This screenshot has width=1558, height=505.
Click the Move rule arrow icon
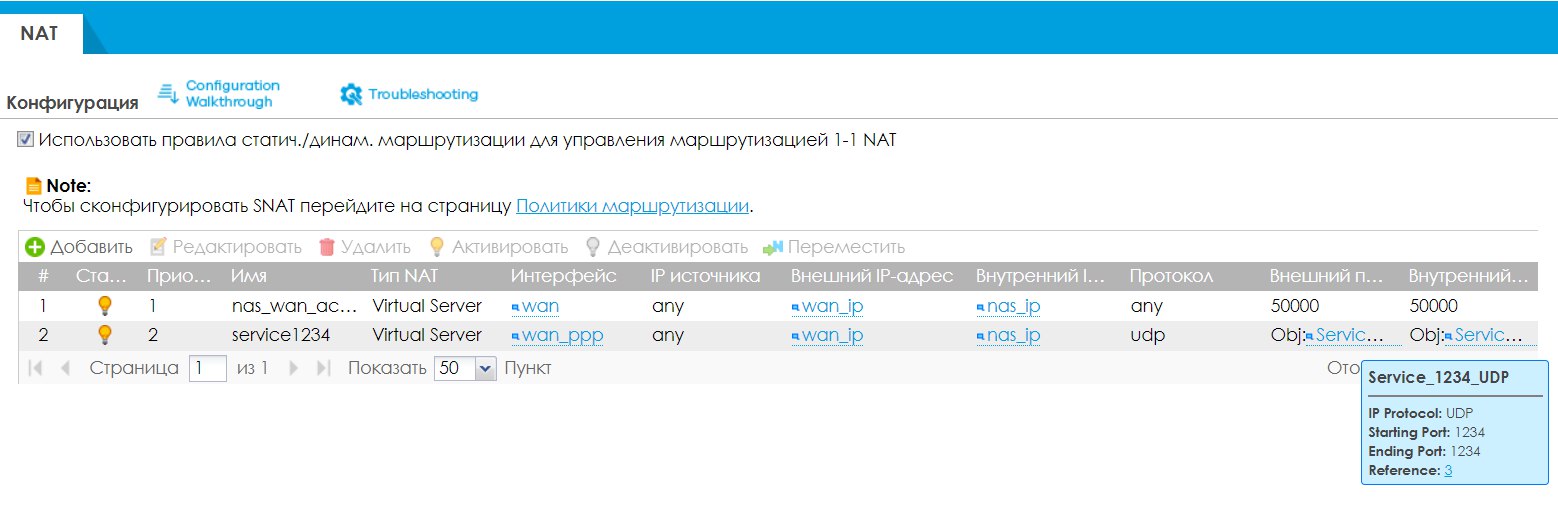772,247
